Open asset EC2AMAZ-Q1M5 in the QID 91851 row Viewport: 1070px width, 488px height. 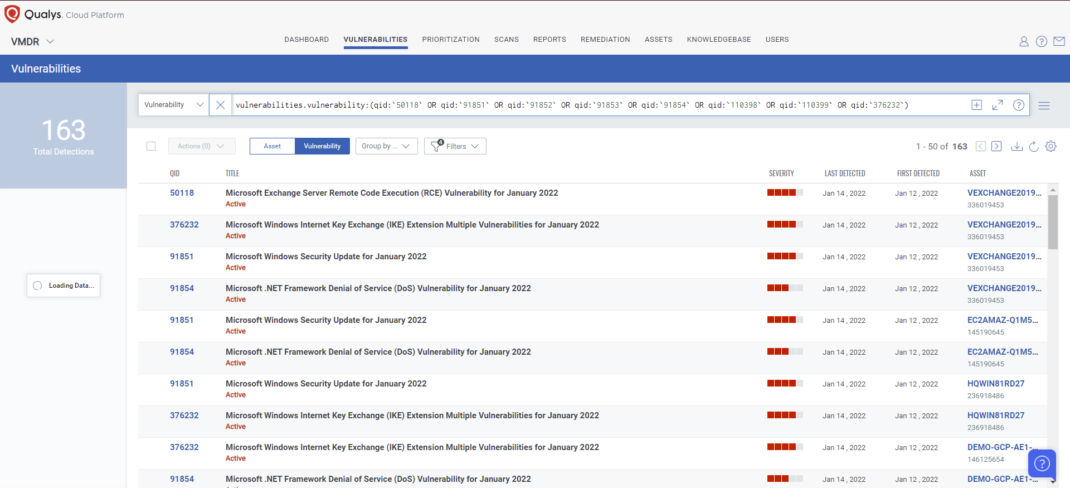[1003, 320]
